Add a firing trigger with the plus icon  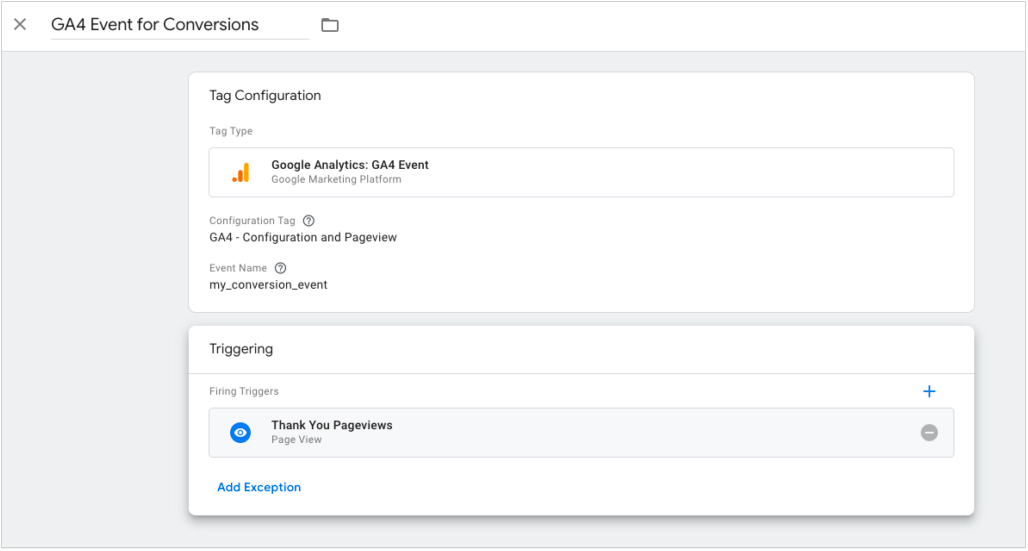(929, 392)
